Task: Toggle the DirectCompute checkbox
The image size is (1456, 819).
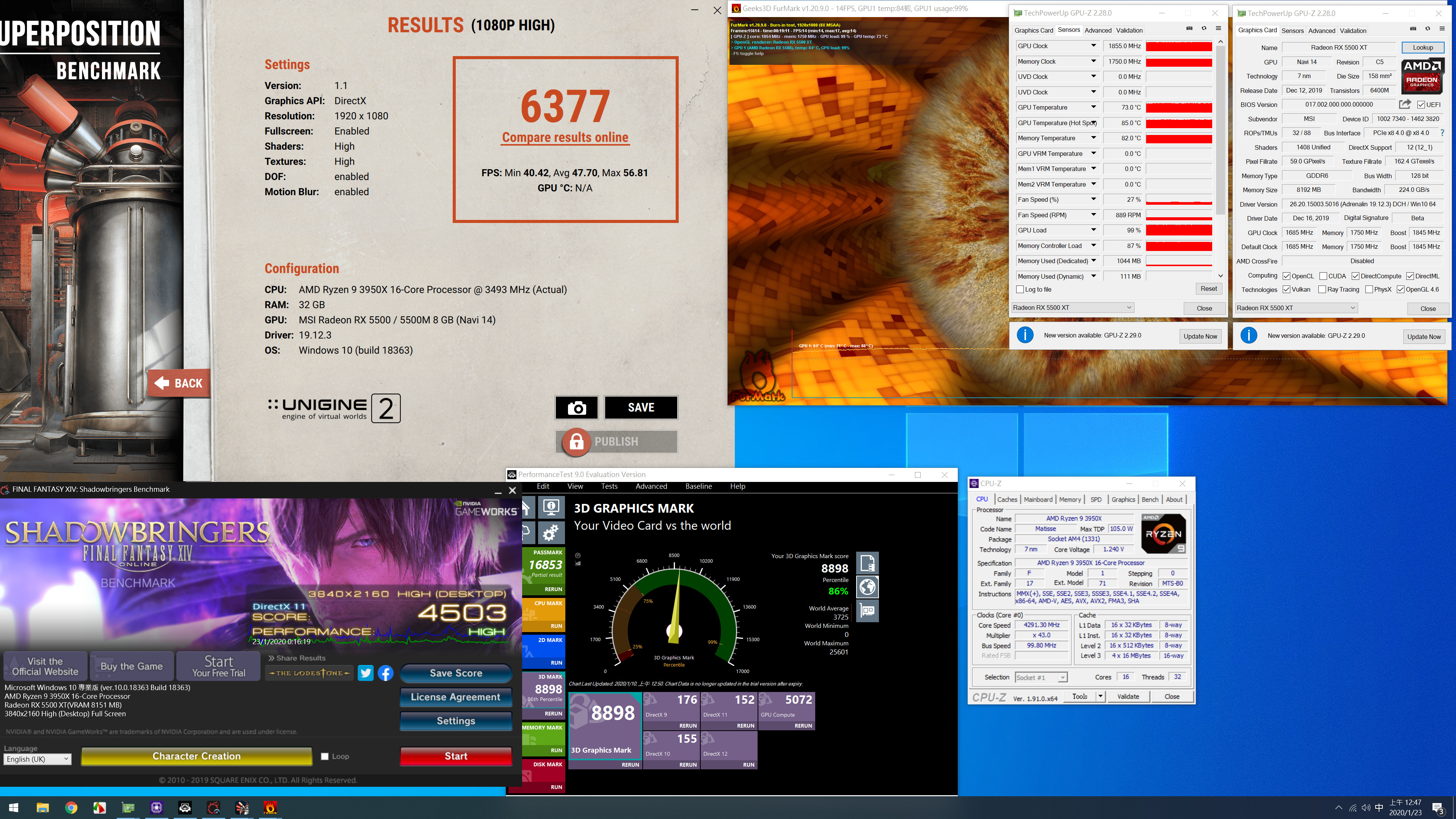Action: click(1356, 276)
